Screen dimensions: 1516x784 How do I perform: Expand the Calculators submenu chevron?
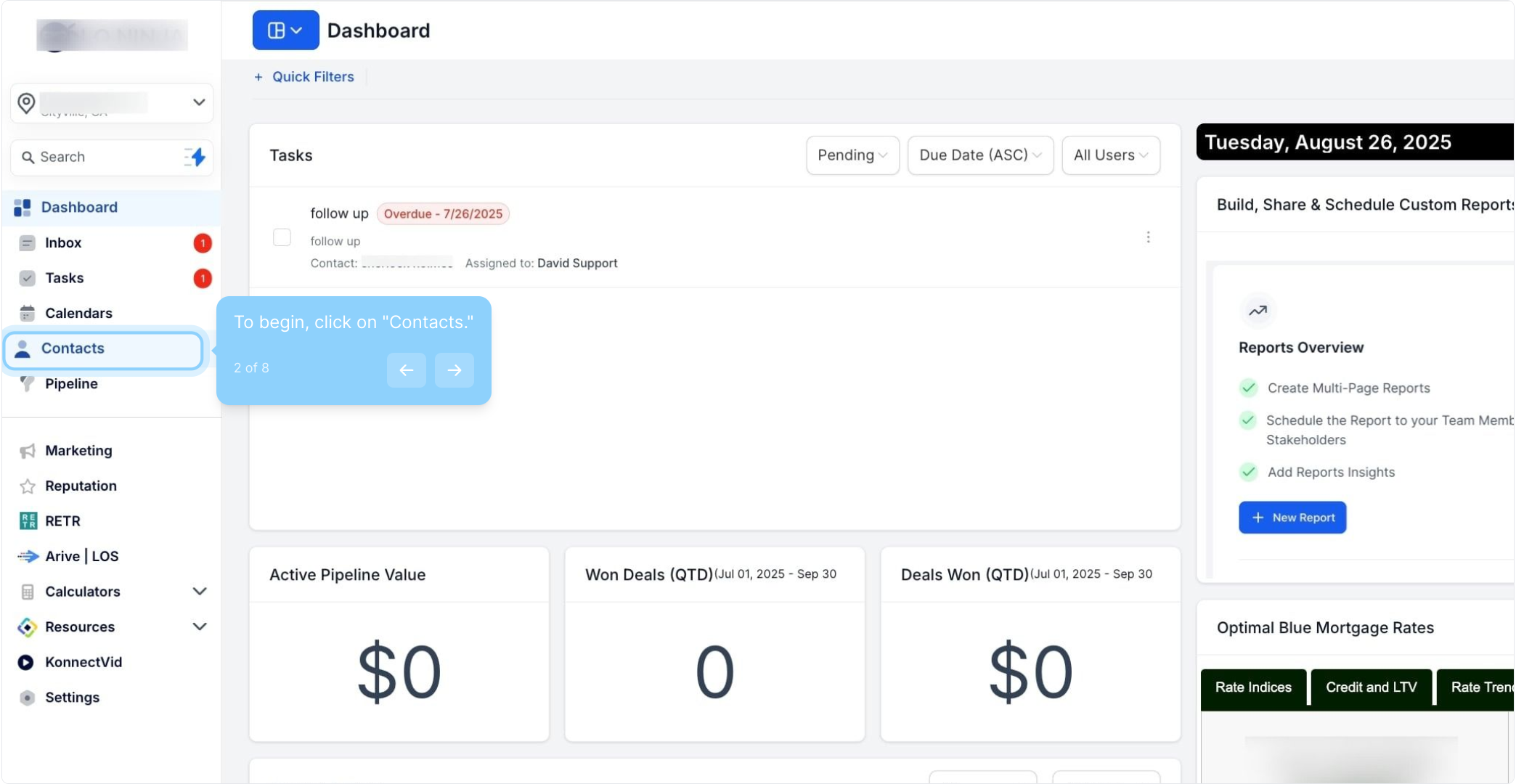200,592
